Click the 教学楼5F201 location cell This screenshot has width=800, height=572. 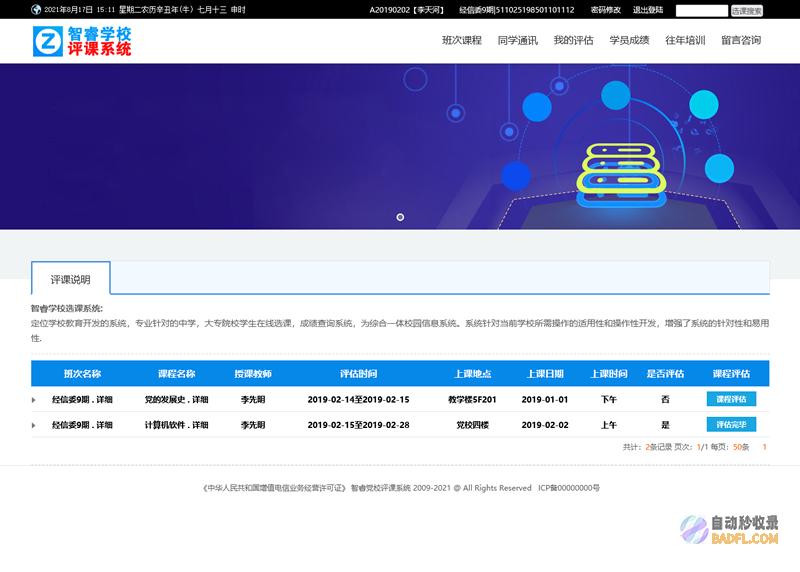(x=472, y=400)
